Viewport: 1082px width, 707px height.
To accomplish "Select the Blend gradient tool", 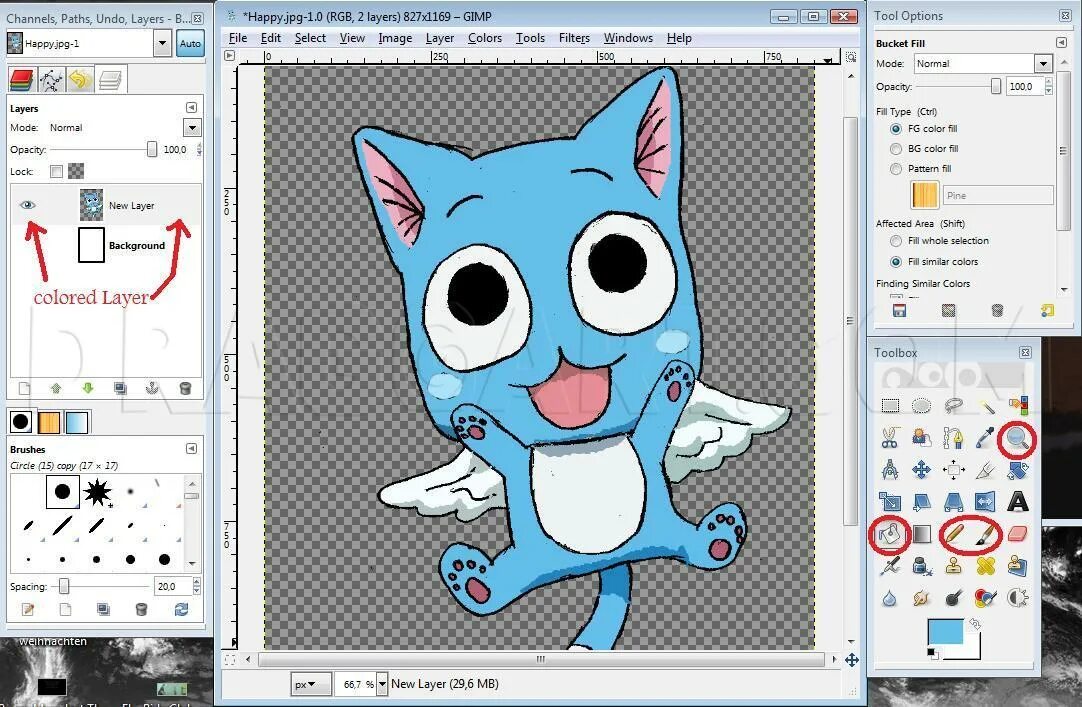I will click(x=921, y=534).
